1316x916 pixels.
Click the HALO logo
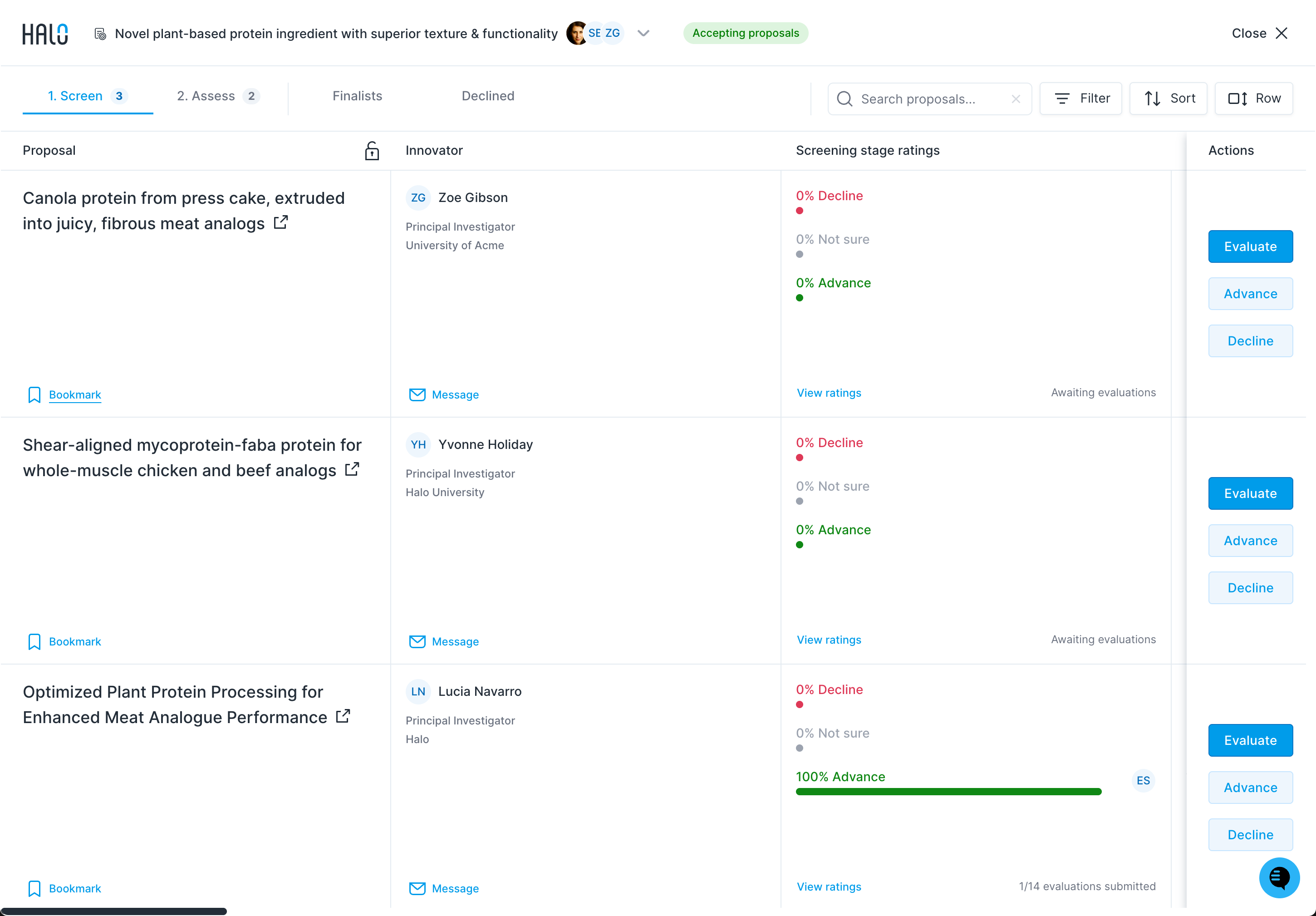[45, 34]
